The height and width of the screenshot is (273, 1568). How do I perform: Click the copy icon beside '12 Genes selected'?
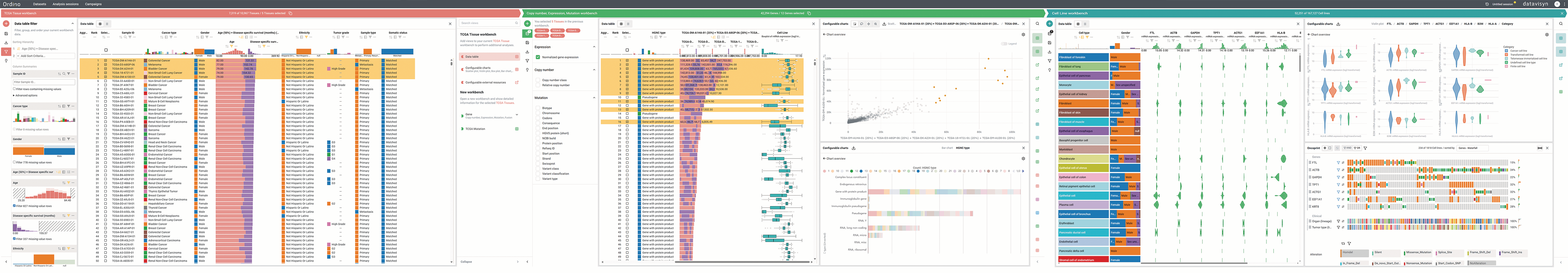click(810, 13)
